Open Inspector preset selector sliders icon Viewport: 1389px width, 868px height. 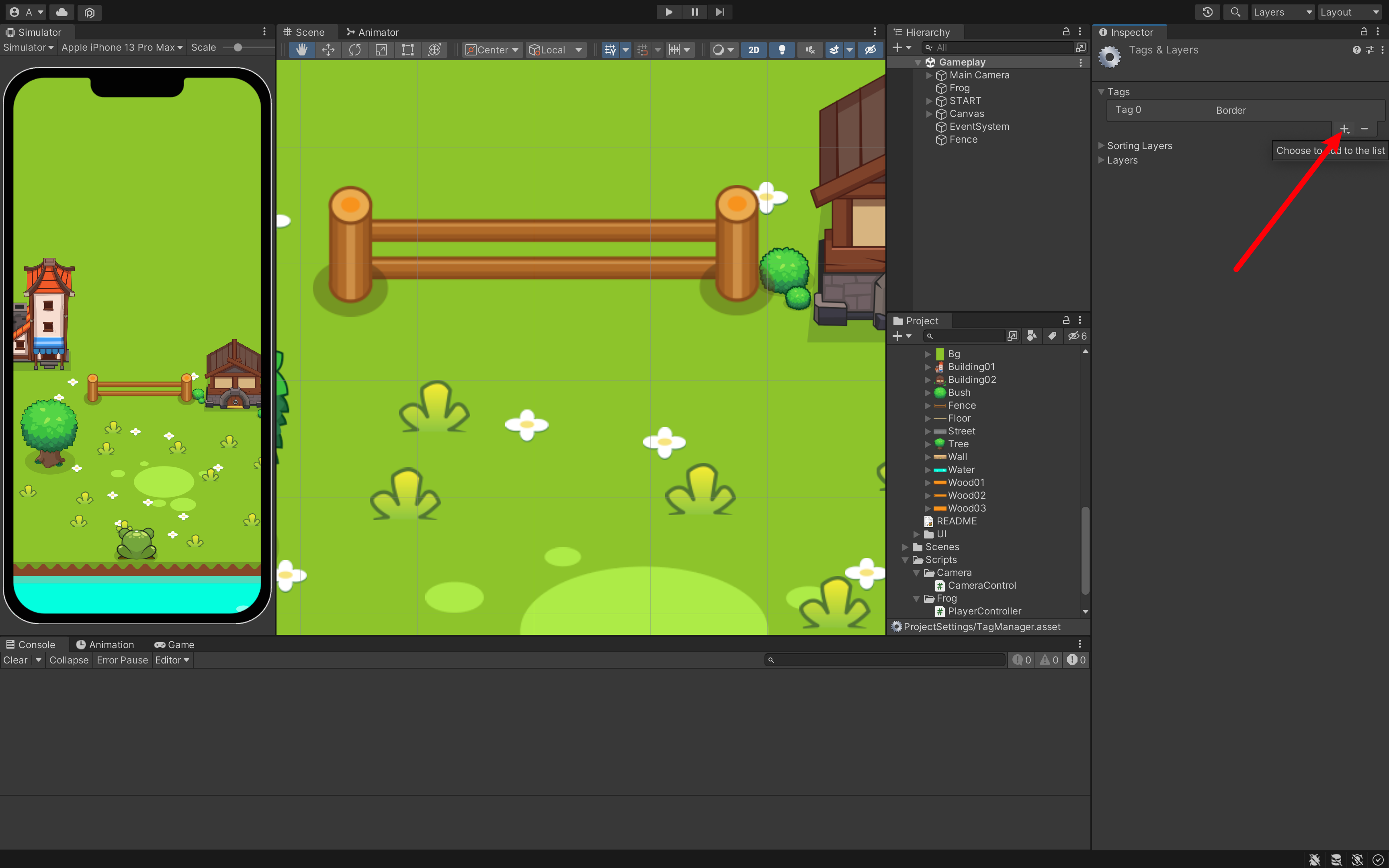[1369, 50]
